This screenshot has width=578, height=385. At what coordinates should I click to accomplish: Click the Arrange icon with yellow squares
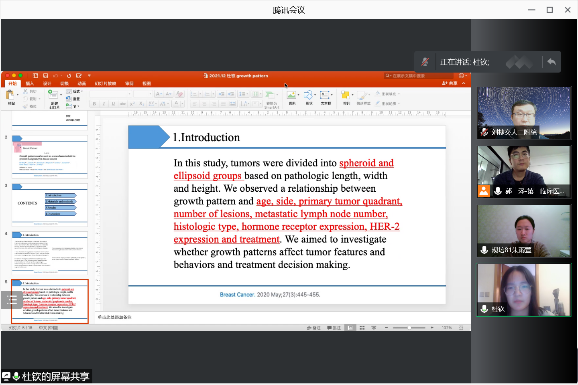click(x=345, y=96)
